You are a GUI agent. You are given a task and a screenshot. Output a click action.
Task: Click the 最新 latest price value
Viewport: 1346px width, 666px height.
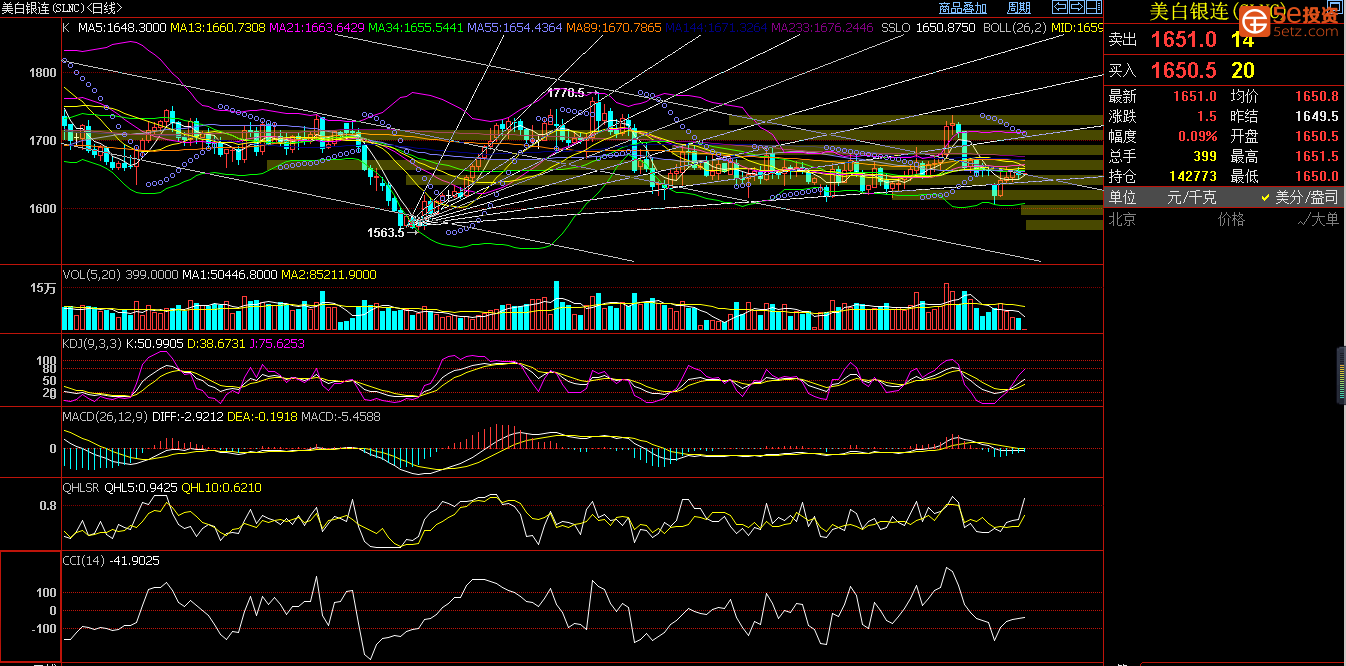(1195, 96)
